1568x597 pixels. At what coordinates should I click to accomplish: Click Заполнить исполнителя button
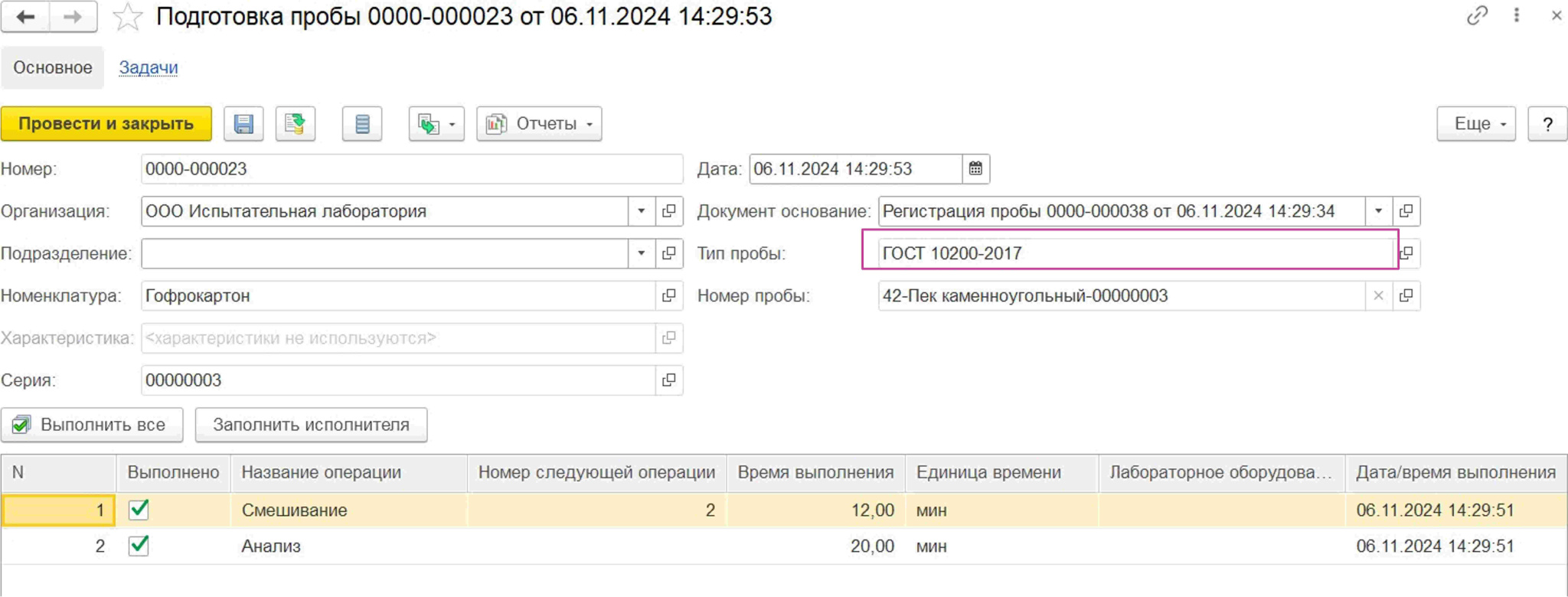point(311,425)
